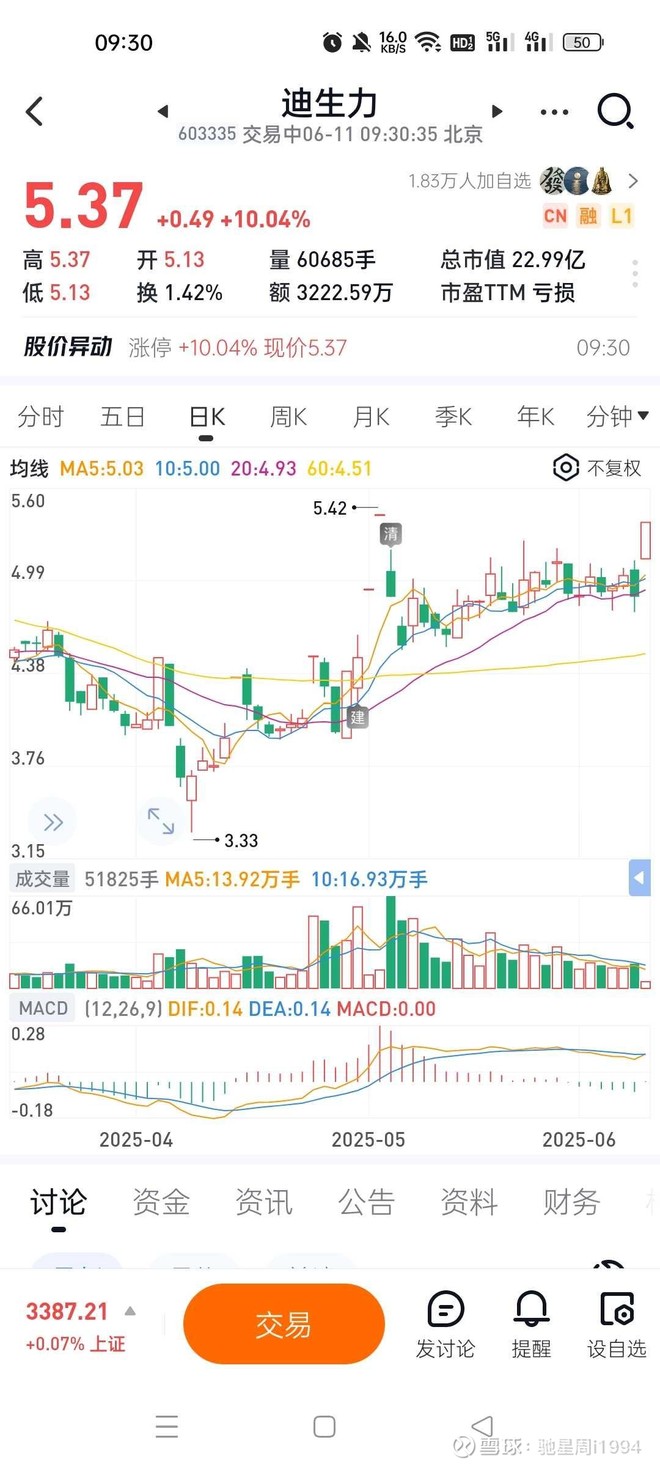
Task: Tap the orange 交易 button
Action: (x=284, y=1325)
